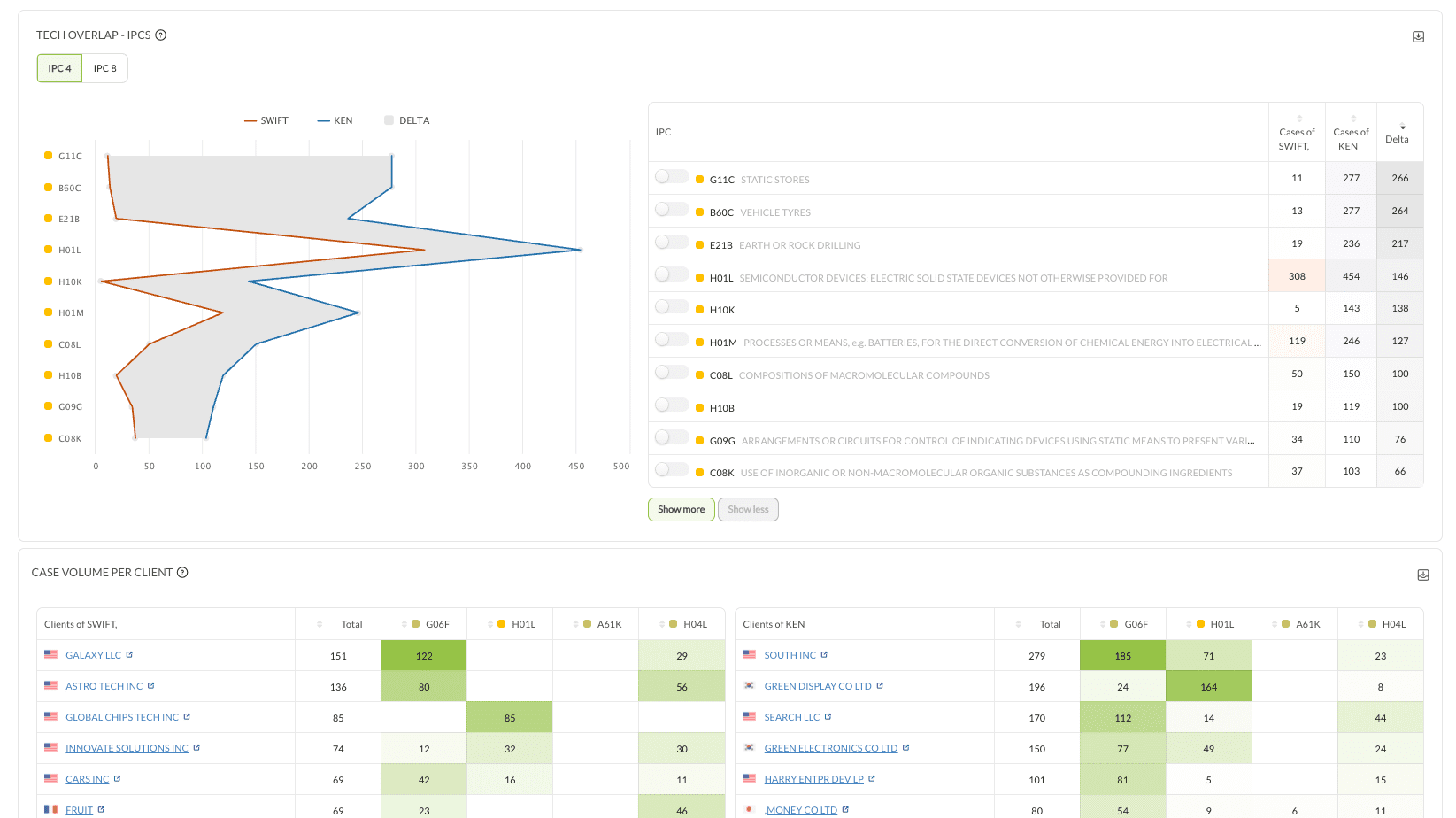Image resolution: width=1456 pixels, height=818 pixels.
Task: Open external link icon next to ASTRO TECH INC
Action: [150, 686]
